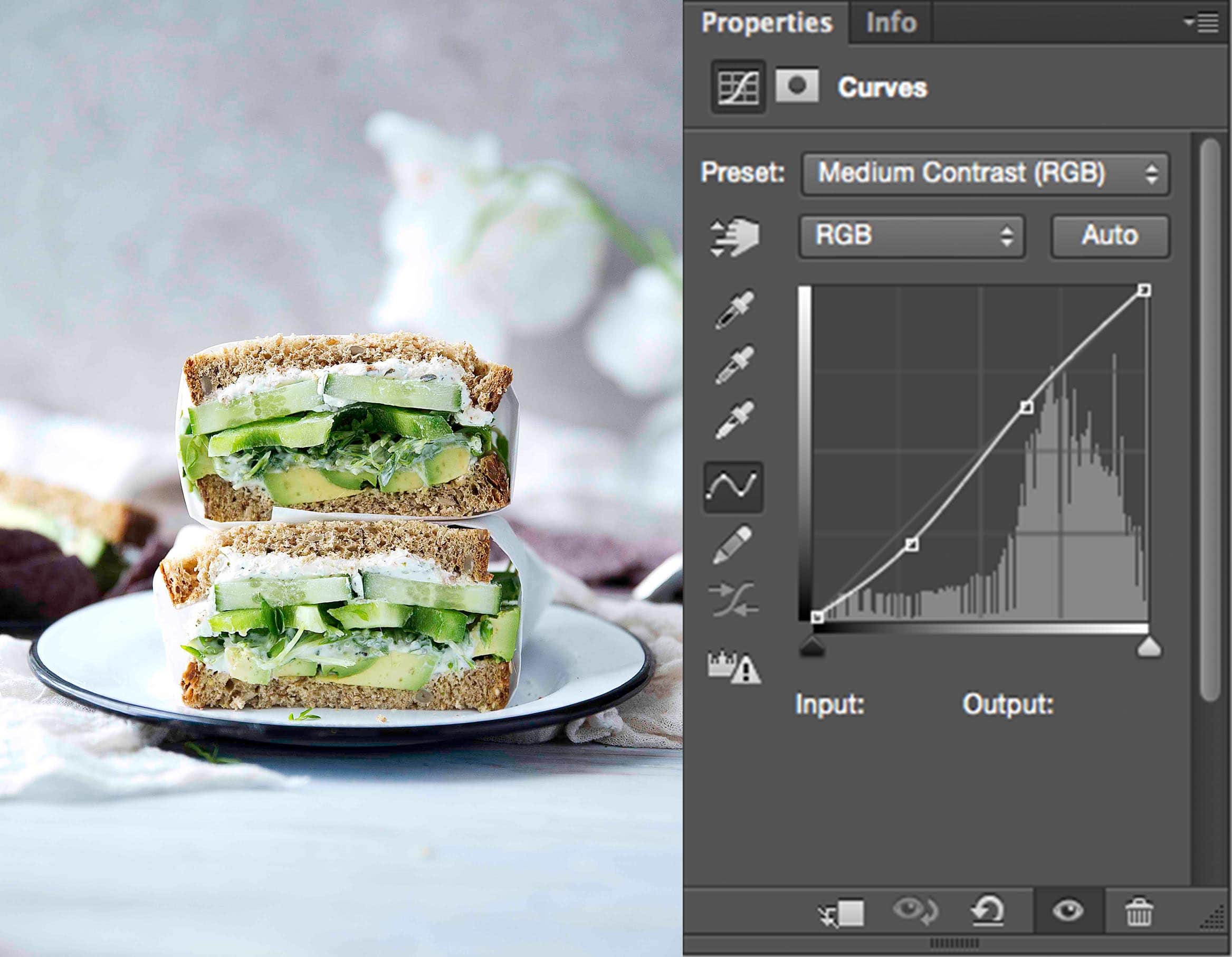Reset adjustment to defaults
Viewport: 1232px width, 957px height.
987,911
